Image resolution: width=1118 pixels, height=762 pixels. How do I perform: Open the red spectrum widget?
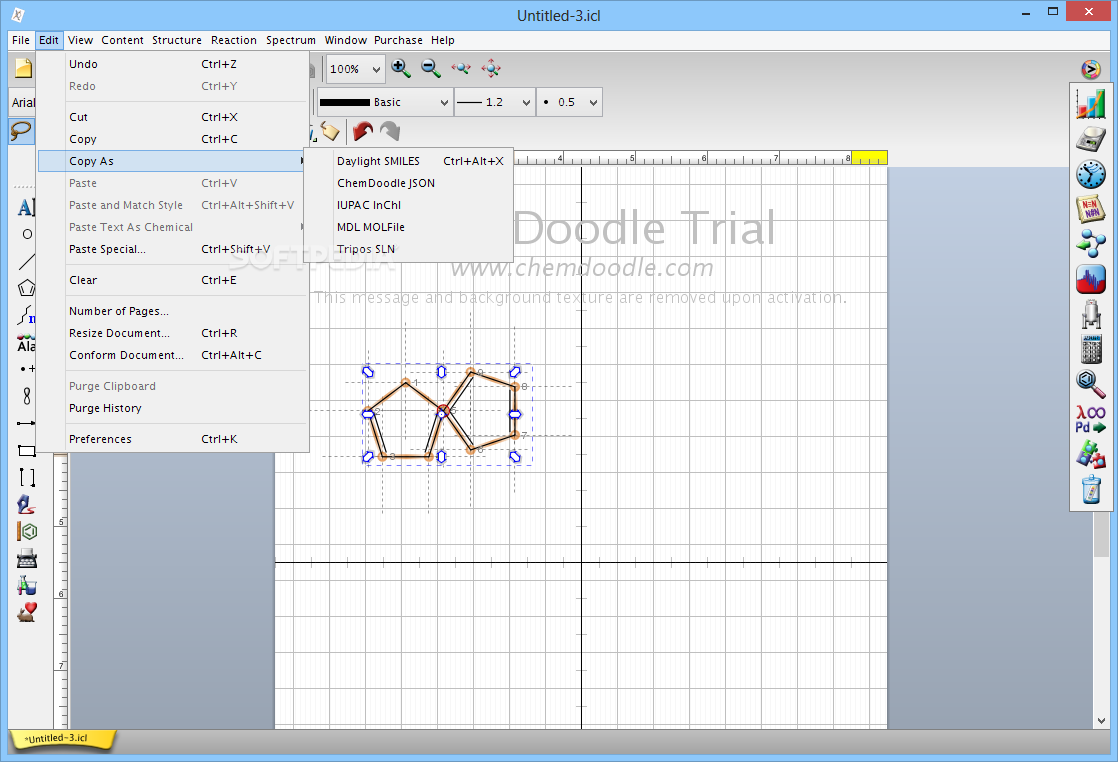coord(1091,279)
